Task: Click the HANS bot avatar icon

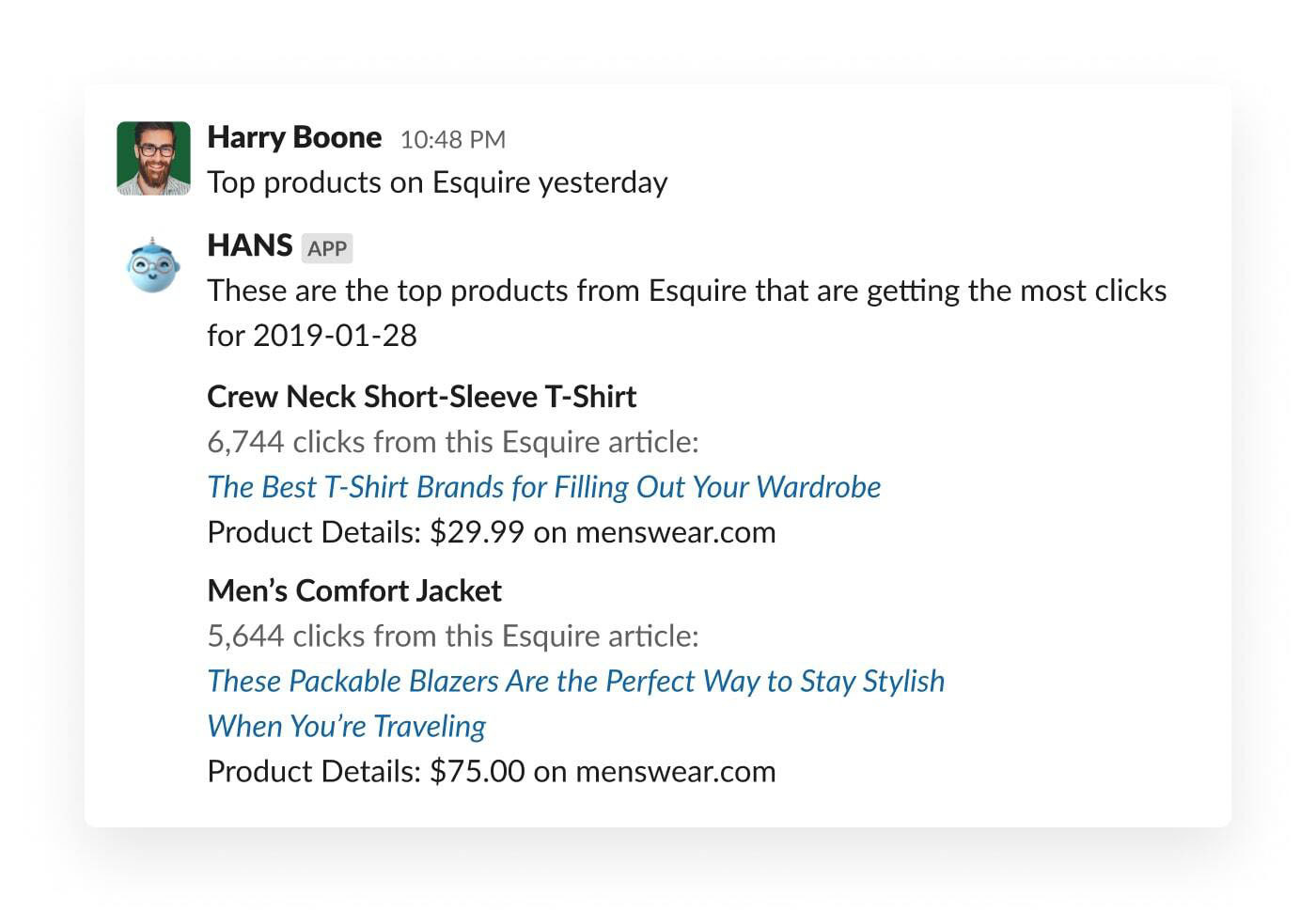Action: pos(153,265)
